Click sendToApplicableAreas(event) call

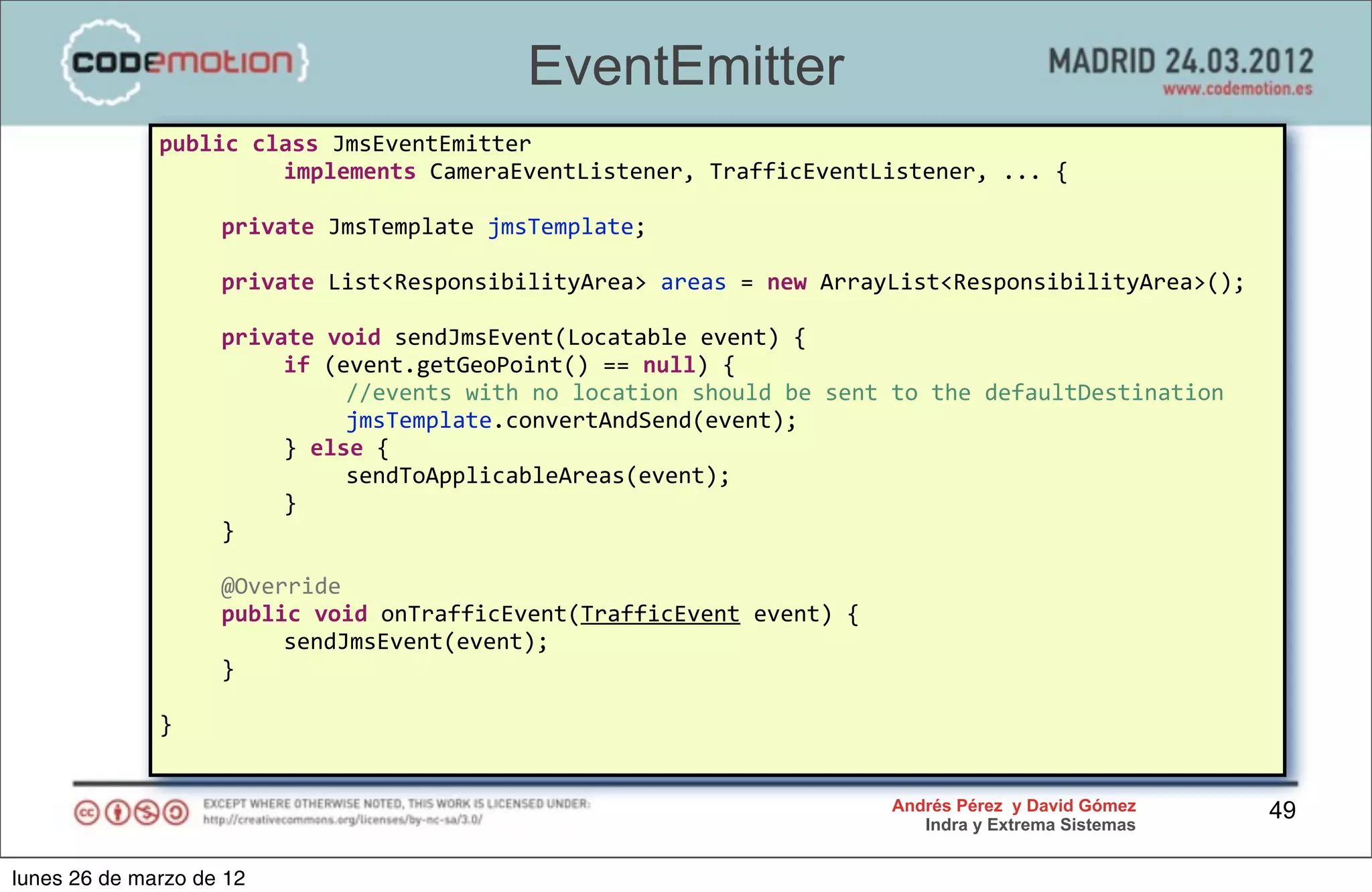click(531, 476)
